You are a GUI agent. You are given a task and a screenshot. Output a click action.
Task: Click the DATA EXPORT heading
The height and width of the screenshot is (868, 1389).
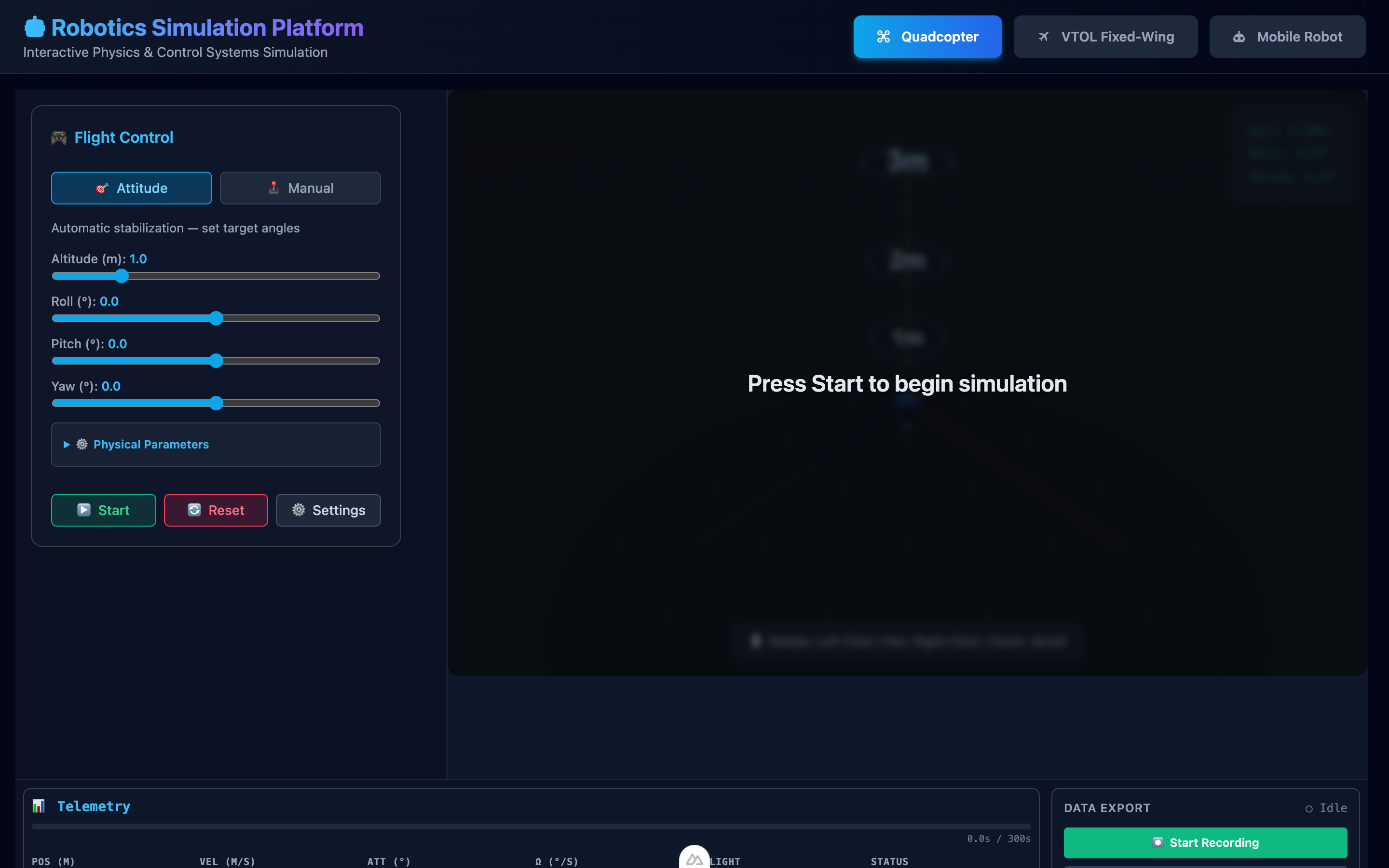[1107, 808]
